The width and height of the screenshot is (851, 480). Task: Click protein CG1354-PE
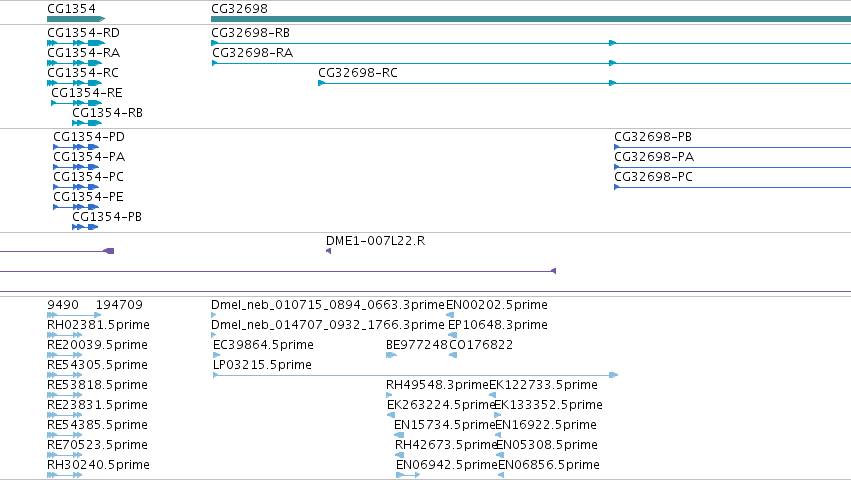point(88,197)
